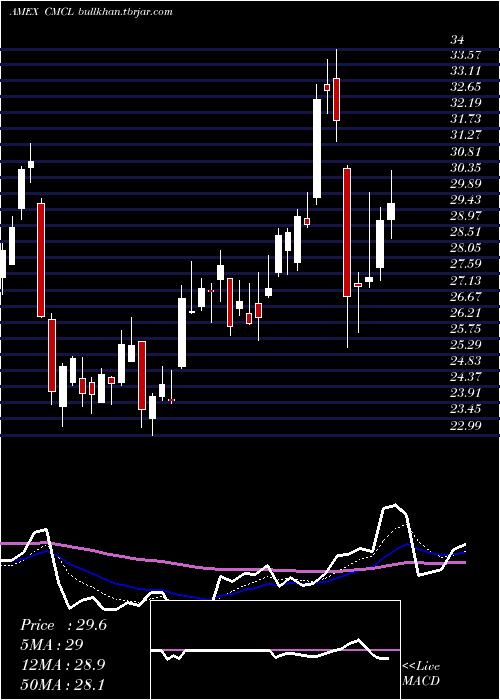Click the 12MA : 28.9 readout
500x700 pixels.
(x=63, y=665)
